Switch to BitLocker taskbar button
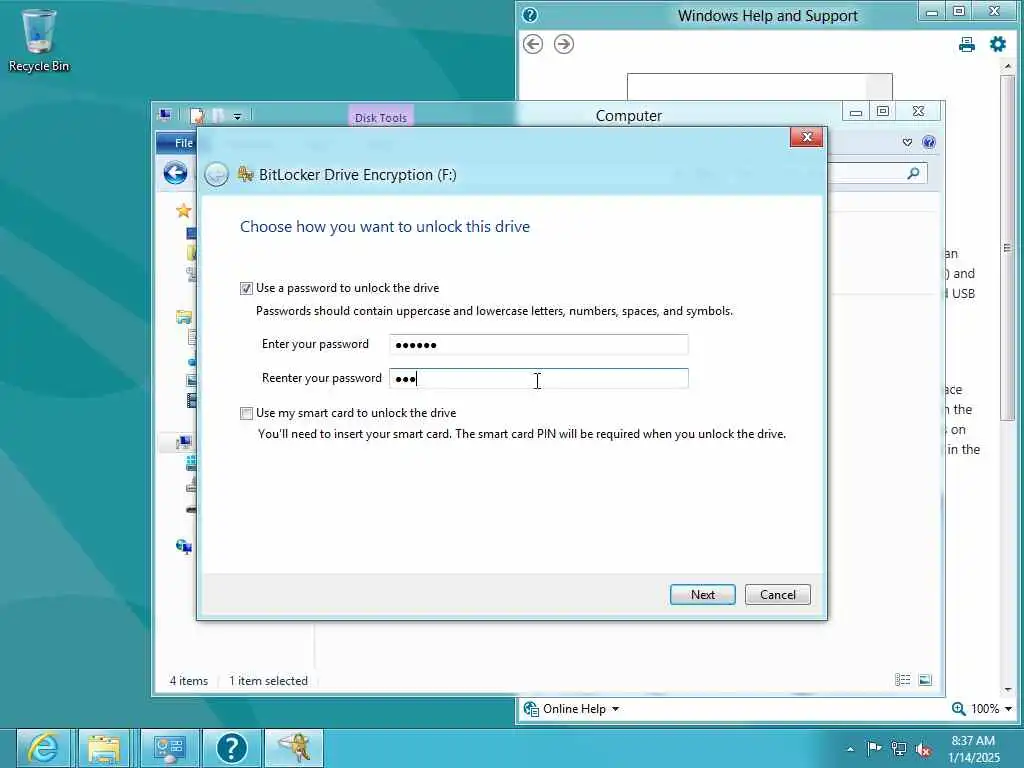Image resolution: width=1024 pixels, height=768 pixels. coord(294,748)
